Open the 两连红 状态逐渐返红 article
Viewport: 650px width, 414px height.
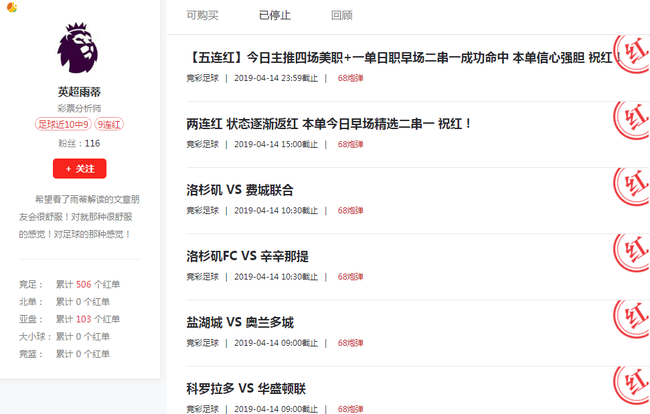(329, 124)
